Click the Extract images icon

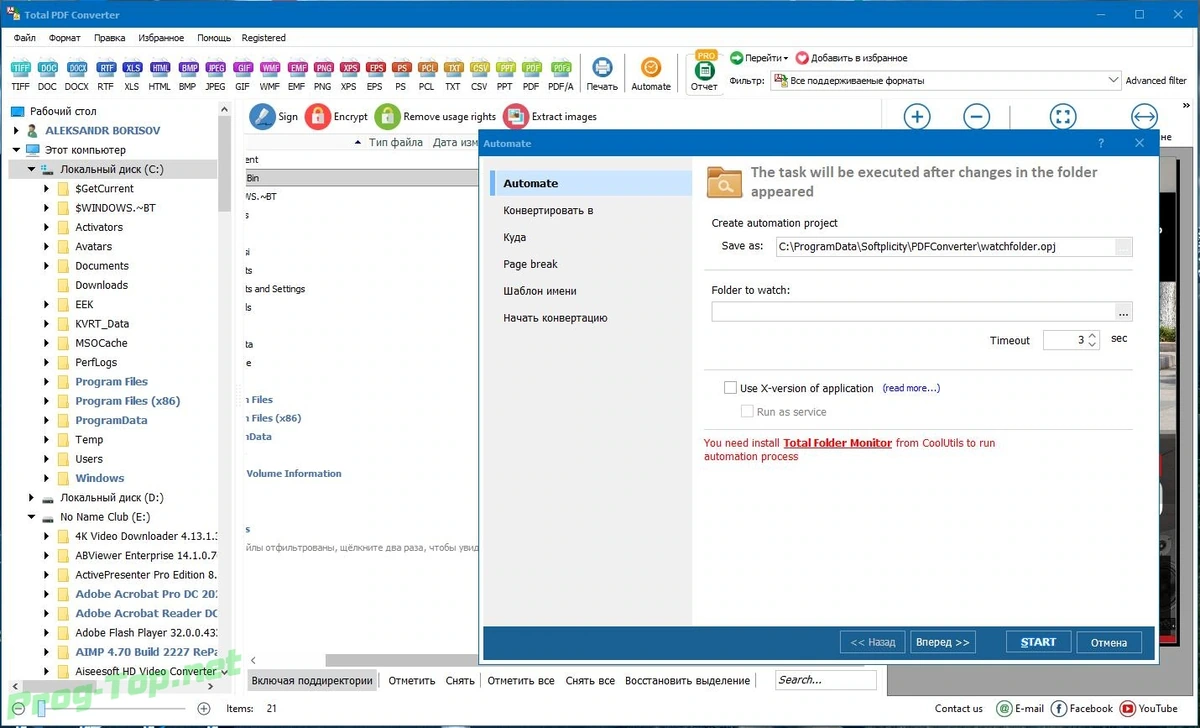(516, 116)
